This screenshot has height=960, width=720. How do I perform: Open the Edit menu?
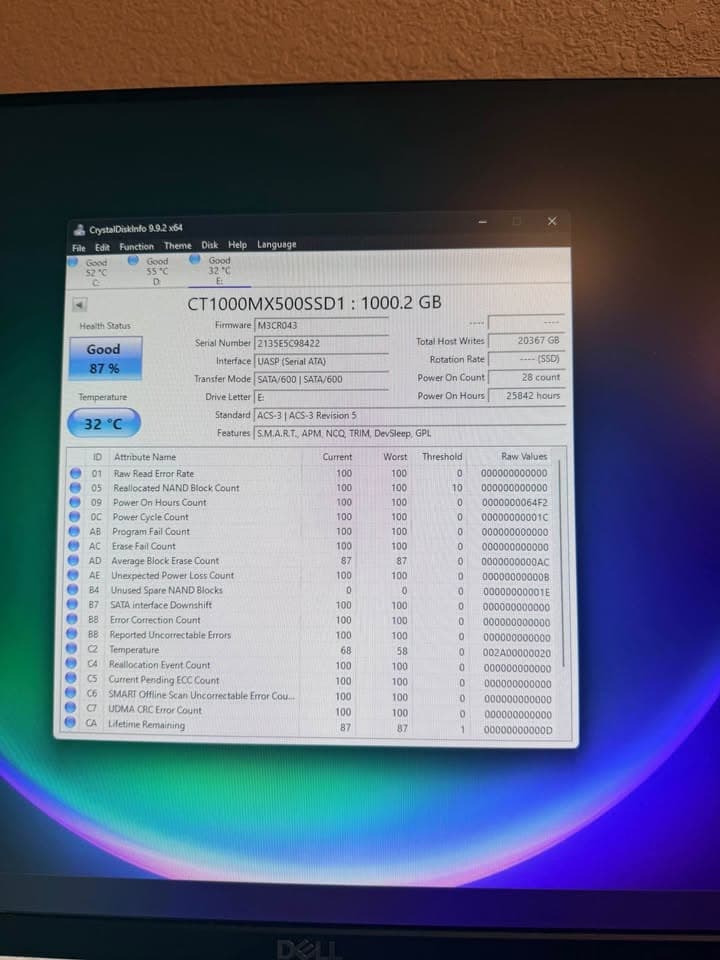pyautogui.click(x=102, y=247)
